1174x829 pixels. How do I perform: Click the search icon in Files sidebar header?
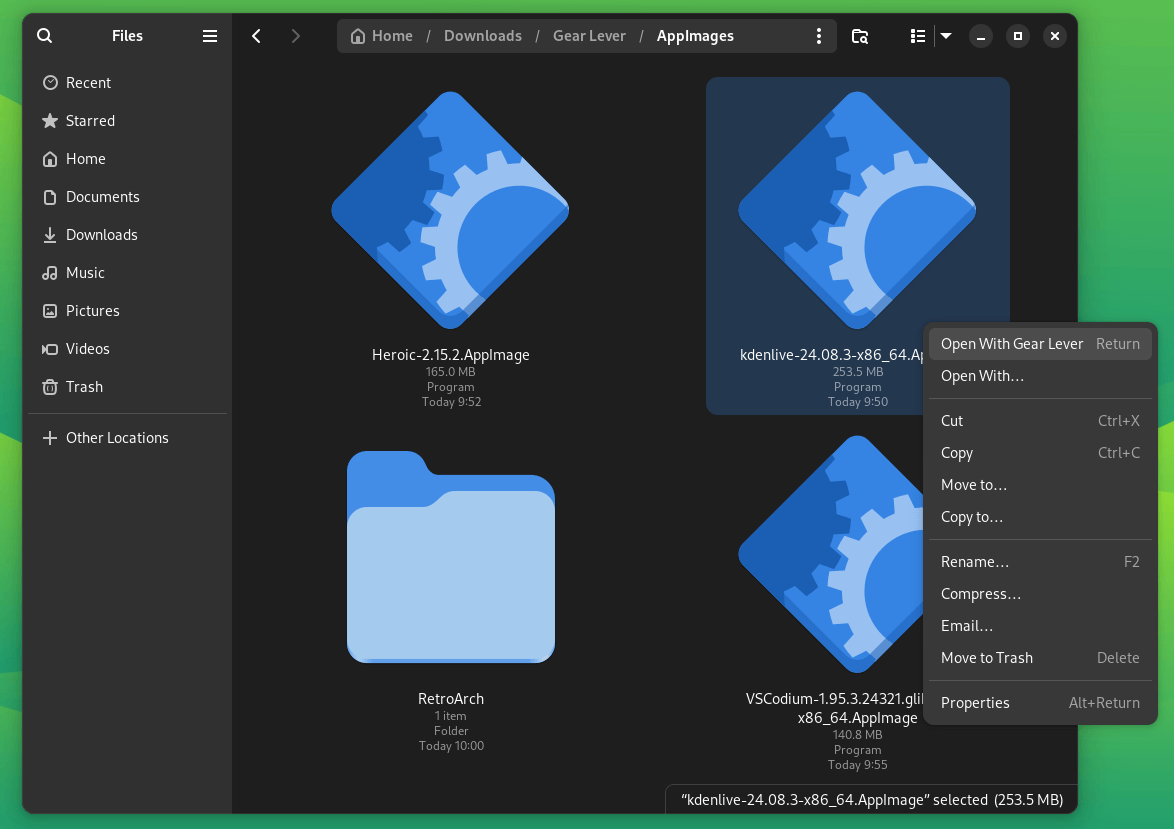tap(44, 35)
